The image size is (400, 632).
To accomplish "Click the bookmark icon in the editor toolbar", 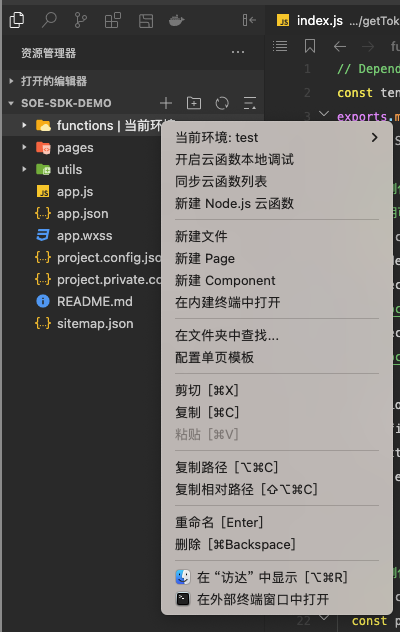I will point(310,46).
